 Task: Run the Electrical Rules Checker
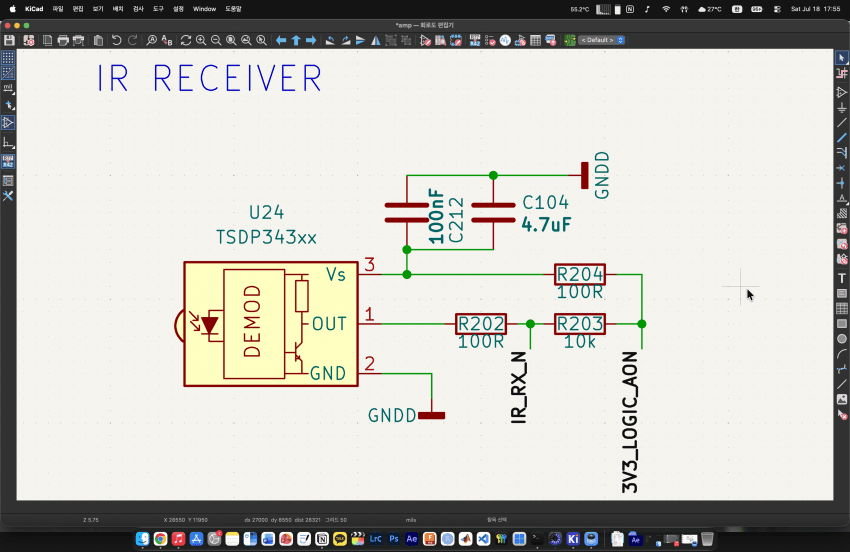click(x=490, y=40)
